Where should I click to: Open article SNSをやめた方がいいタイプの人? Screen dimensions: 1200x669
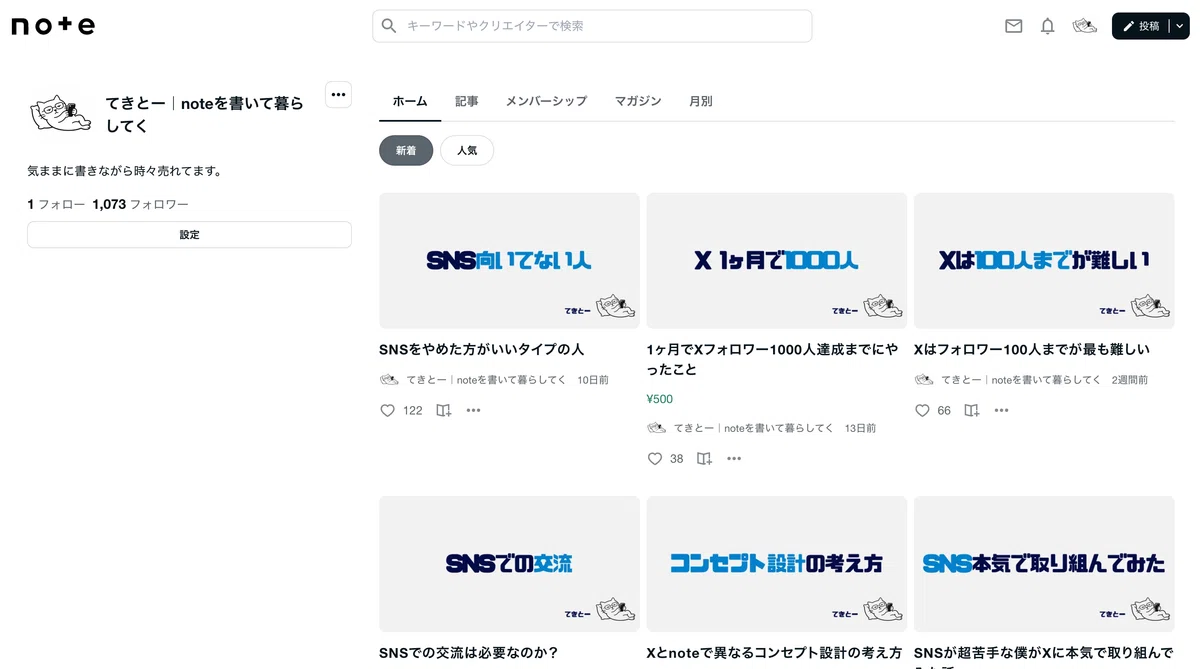click(482, 350)
